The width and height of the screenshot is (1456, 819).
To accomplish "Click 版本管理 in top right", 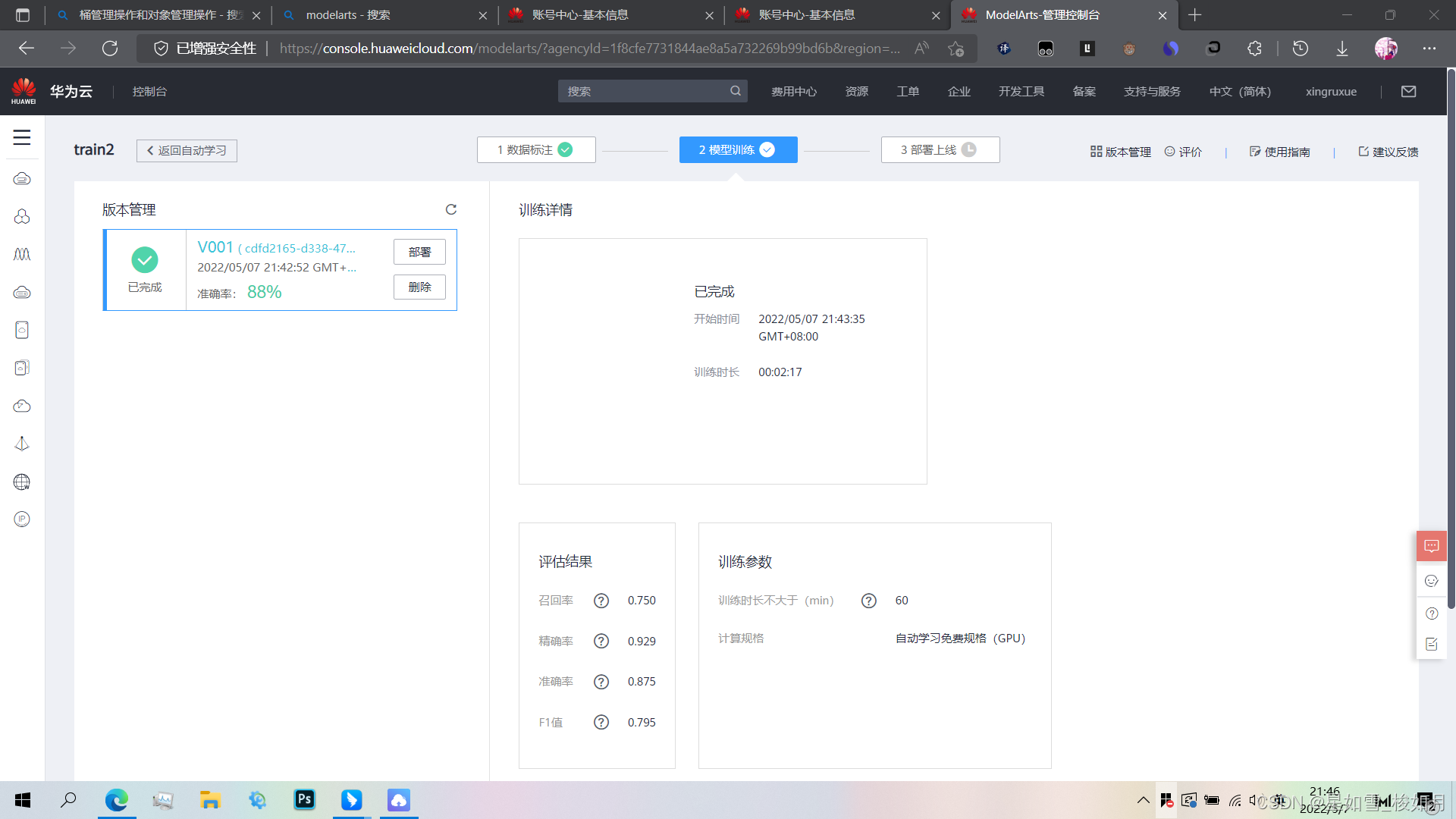I will 1121,152.
